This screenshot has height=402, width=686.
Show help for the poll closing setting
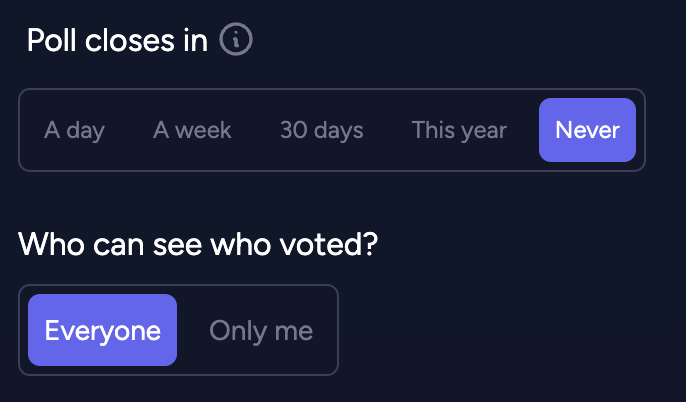[236, 39]
